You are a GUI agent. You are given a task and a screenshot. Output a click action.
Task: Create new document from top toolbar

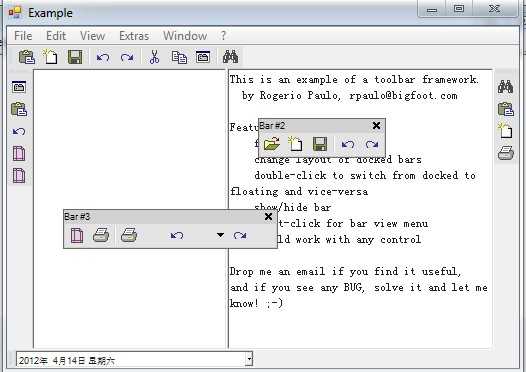(50, 56)
